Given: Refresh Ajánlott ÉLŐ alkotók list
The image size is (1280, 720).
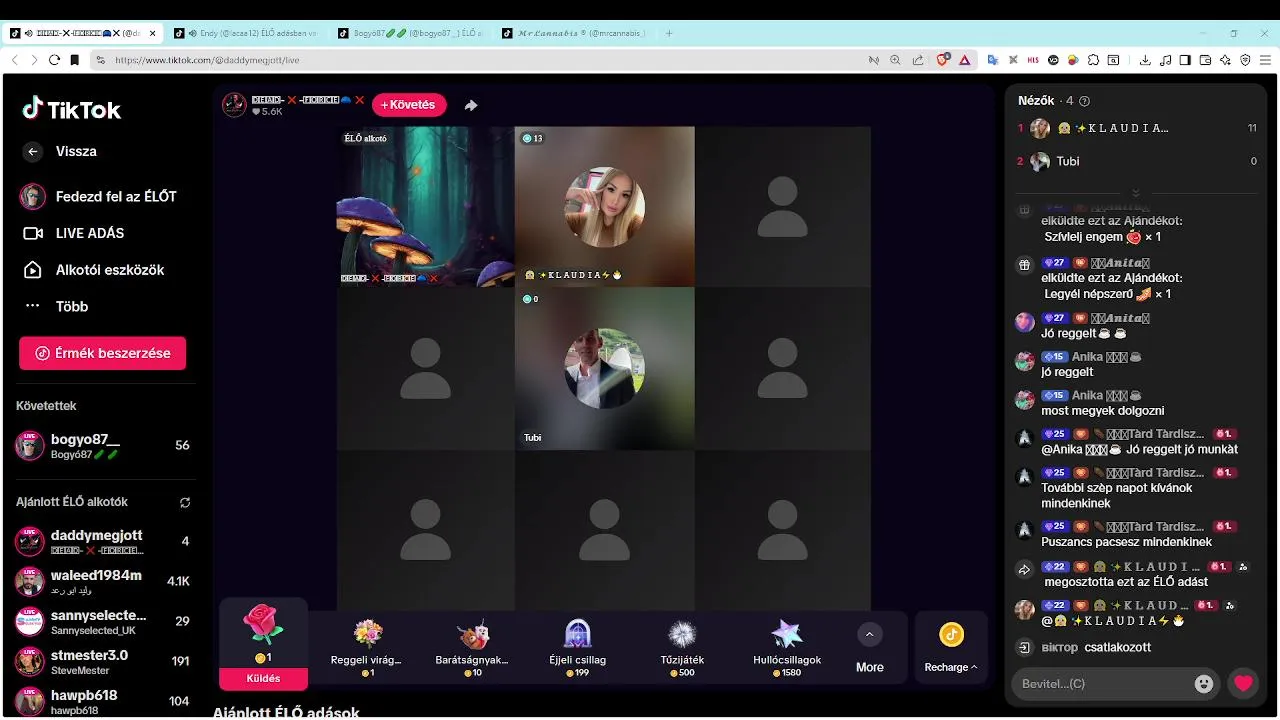Looking at the screenshot, I should (x=185, y=502).
